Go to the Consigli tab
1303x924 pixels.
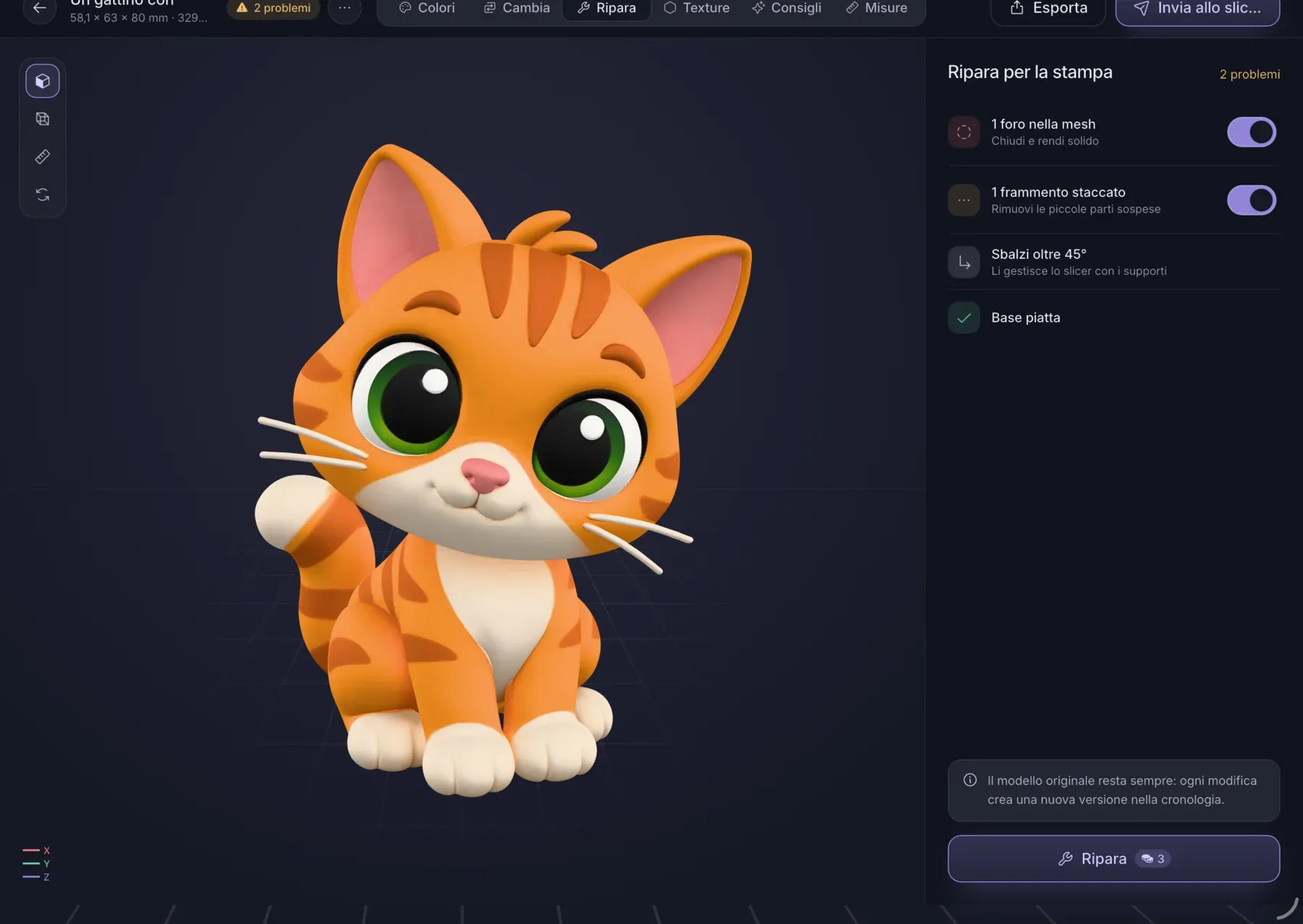point(787,8)
